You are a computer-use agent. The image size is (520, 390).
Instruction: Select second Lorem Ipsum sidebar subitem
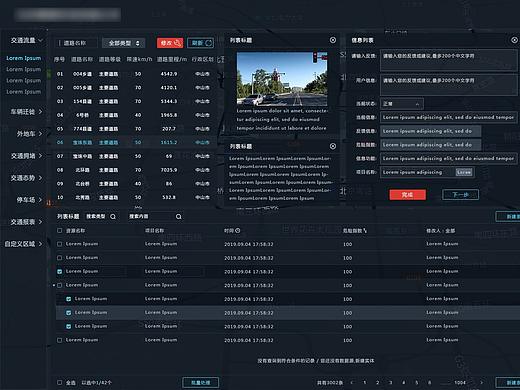[24, 69]
